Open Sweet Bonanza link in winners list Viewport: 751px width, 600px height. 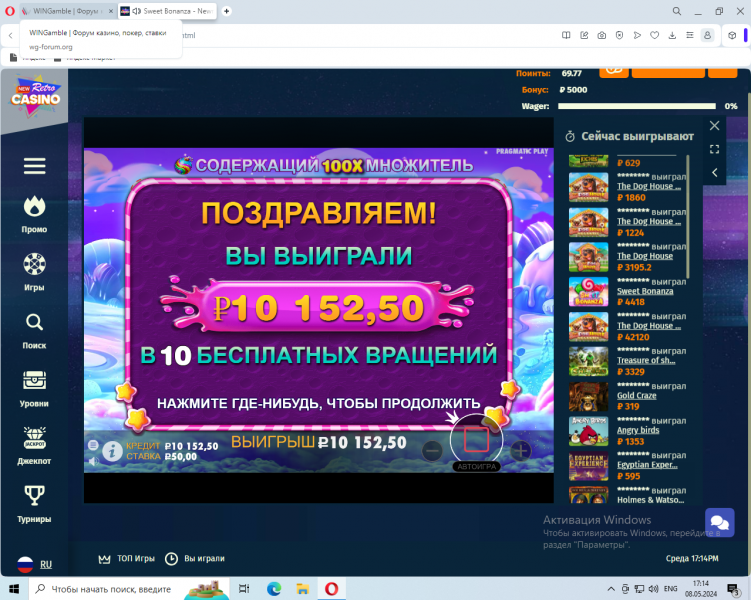(645, 291)
